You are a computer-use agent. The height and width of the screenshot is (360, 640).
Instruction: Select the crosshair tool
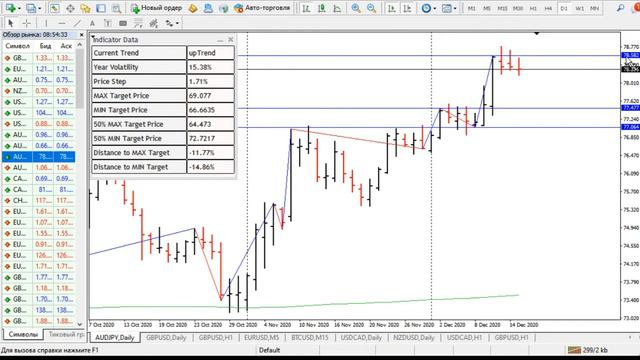point(26,23)
